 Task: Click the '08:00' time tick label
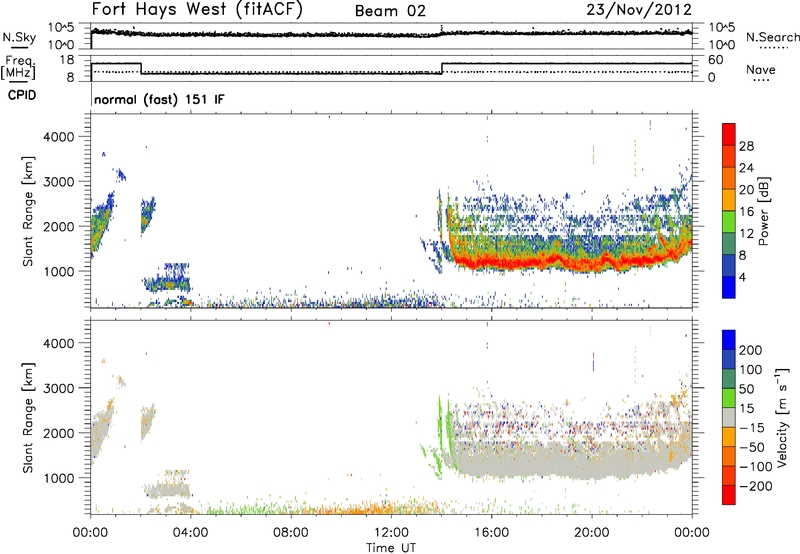point(291,533)
